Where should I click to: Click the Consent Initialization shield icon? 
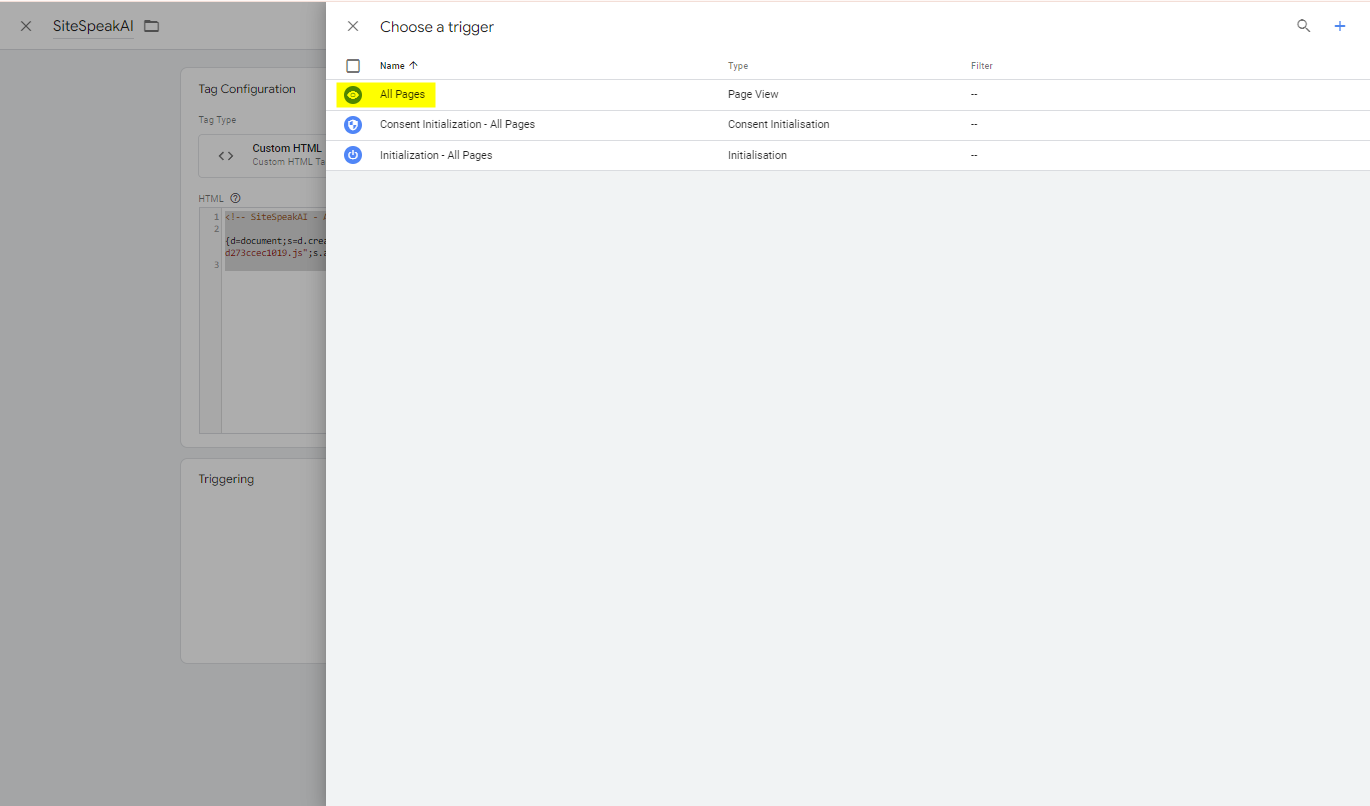coord(352,125)
